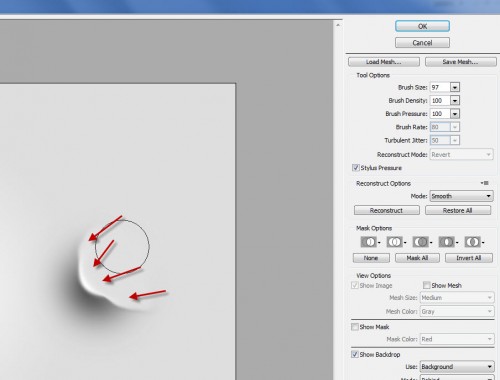Disable the Show Backdrop checkbox
The height and width of the screenshot is (380, 500).
[355, 354]
